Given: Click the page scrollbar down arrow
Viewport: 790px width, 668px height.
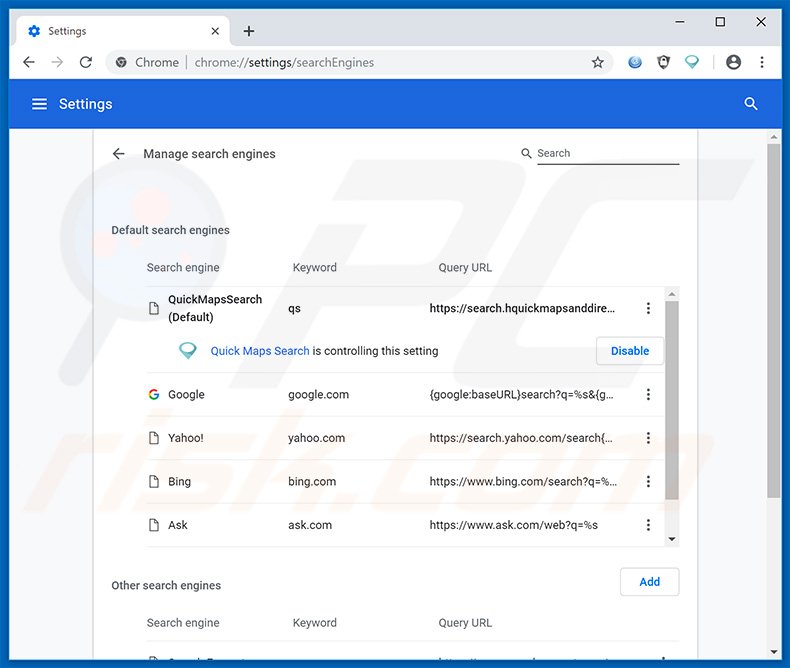Looking at the screenshot, I should (773, 652).
